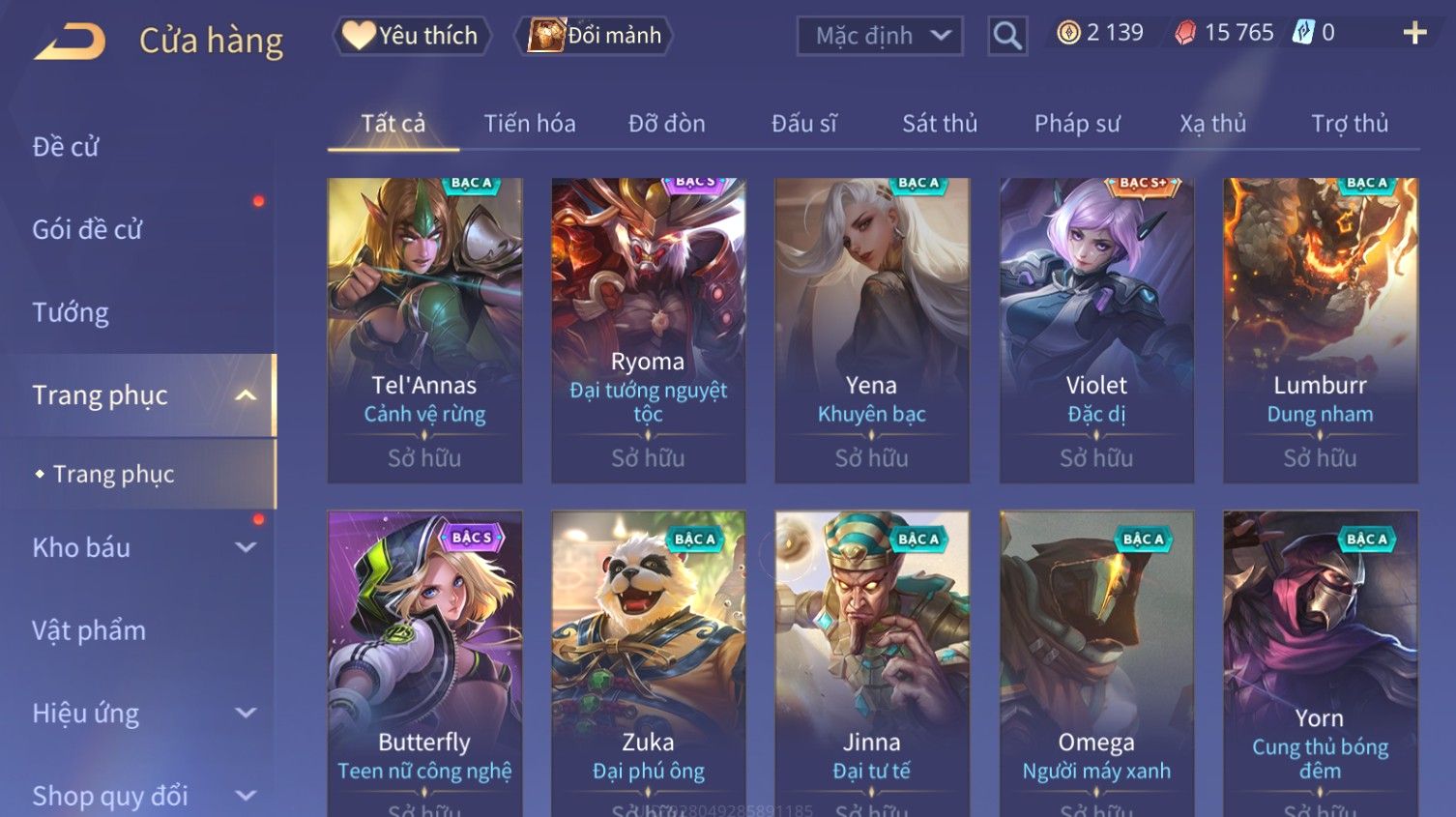Open the Mặc định sort dropdown
This screenshot has height=817, width=1456.
(x=880, y=36)
